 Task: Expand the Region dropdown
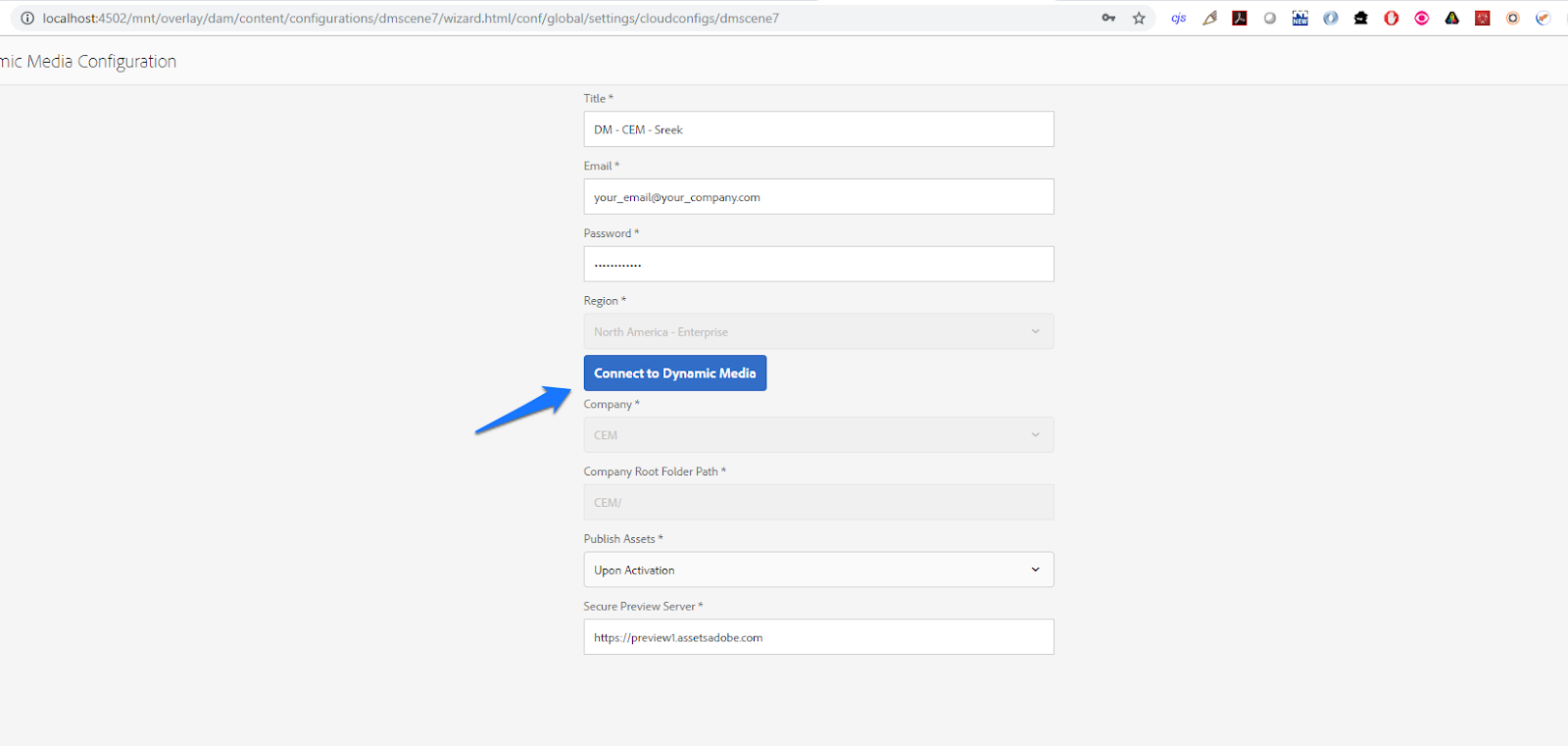click(x=818, y=331)
